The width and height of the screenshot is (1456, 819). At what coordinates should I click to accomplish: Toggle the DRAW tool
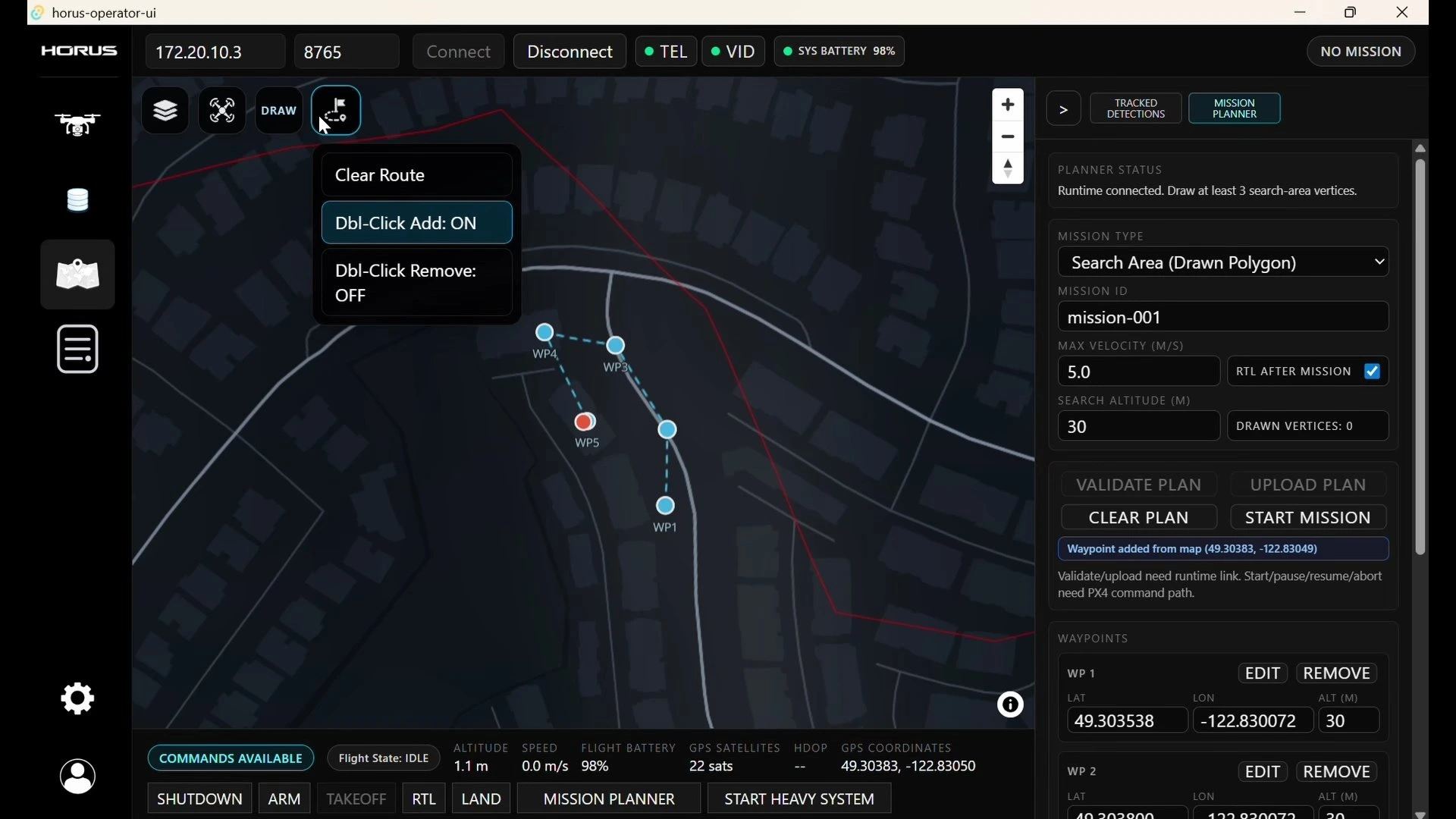pos(278,111)
